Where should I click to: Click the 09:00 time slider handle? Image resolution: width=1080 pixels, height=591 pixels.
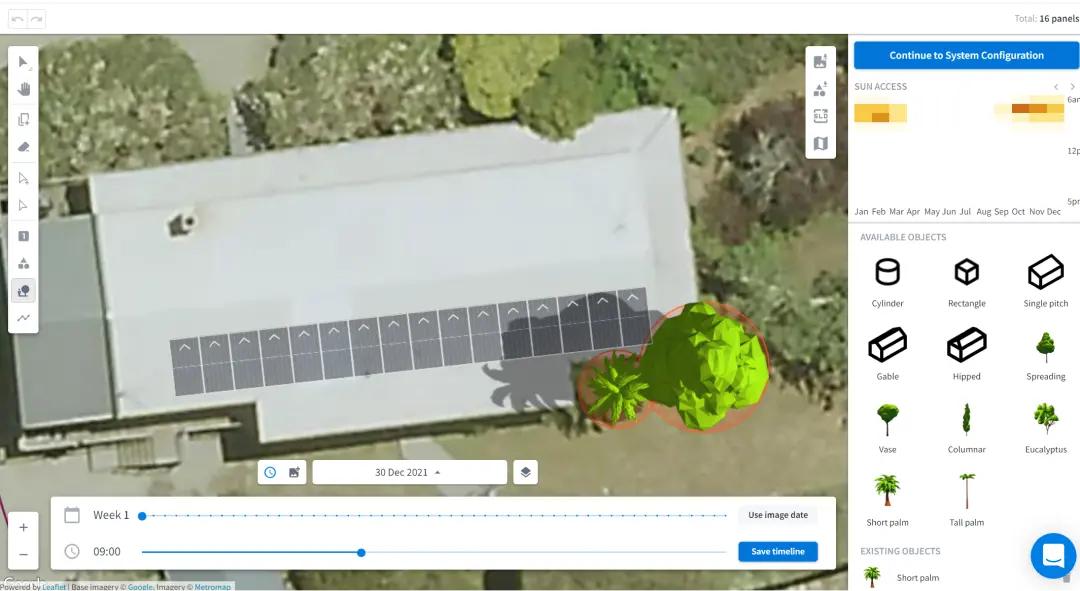click(x=361, y=552)
